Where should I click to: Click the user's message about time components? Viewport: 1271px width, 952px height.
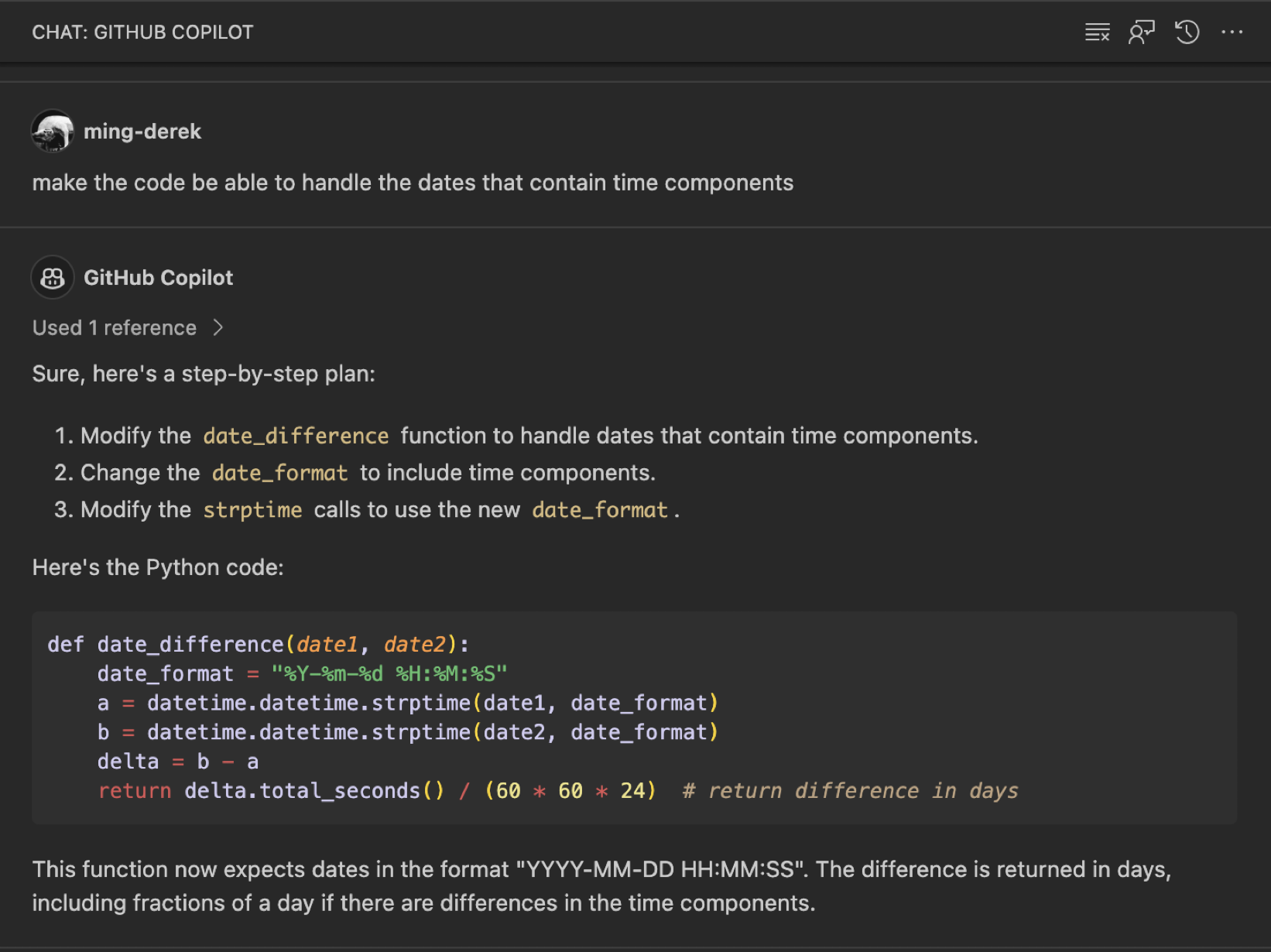(x=413, y=183)
